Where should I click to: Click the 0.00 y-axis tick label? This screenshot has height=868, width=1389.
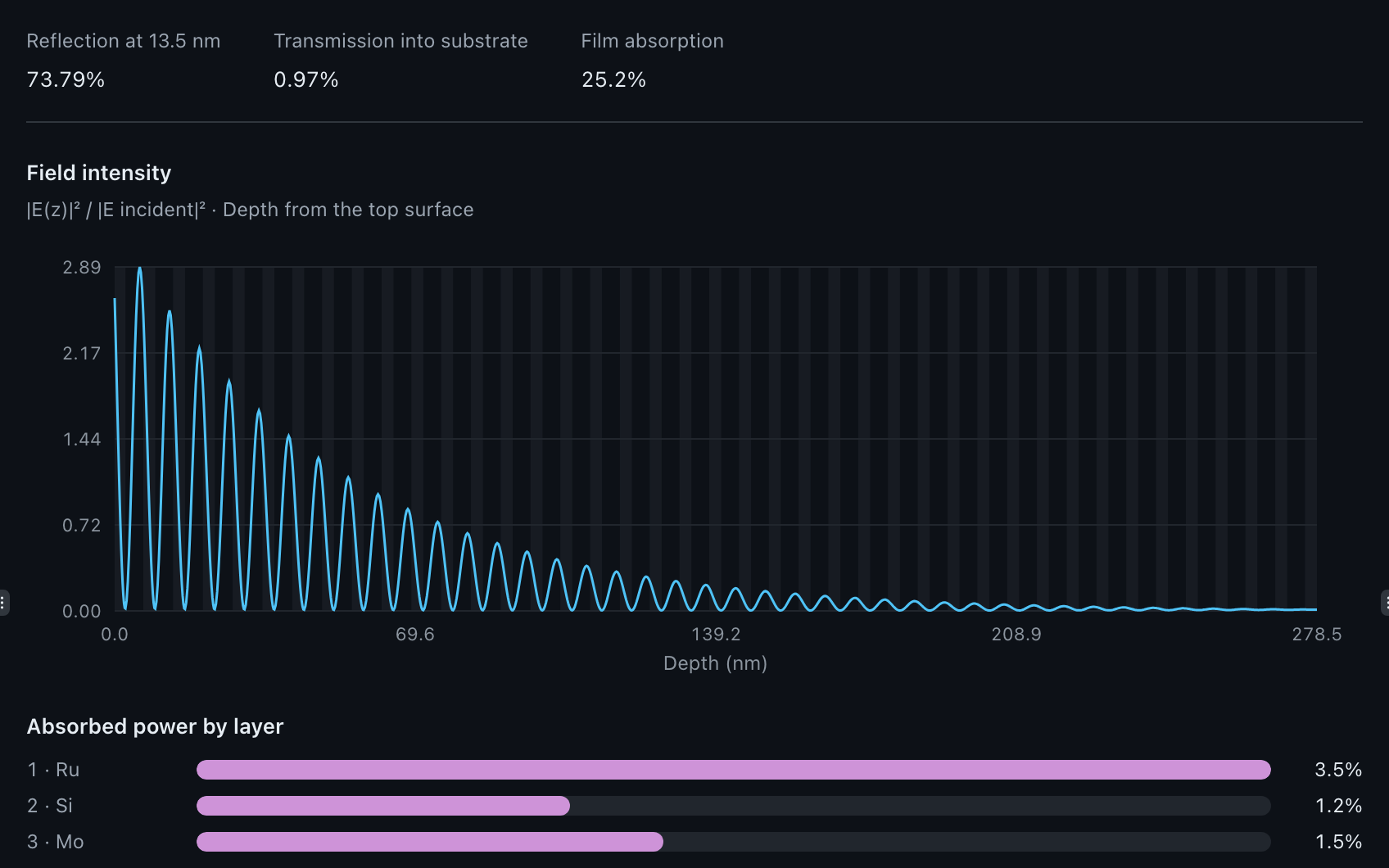pyautogui.click(x=82, y=612)
